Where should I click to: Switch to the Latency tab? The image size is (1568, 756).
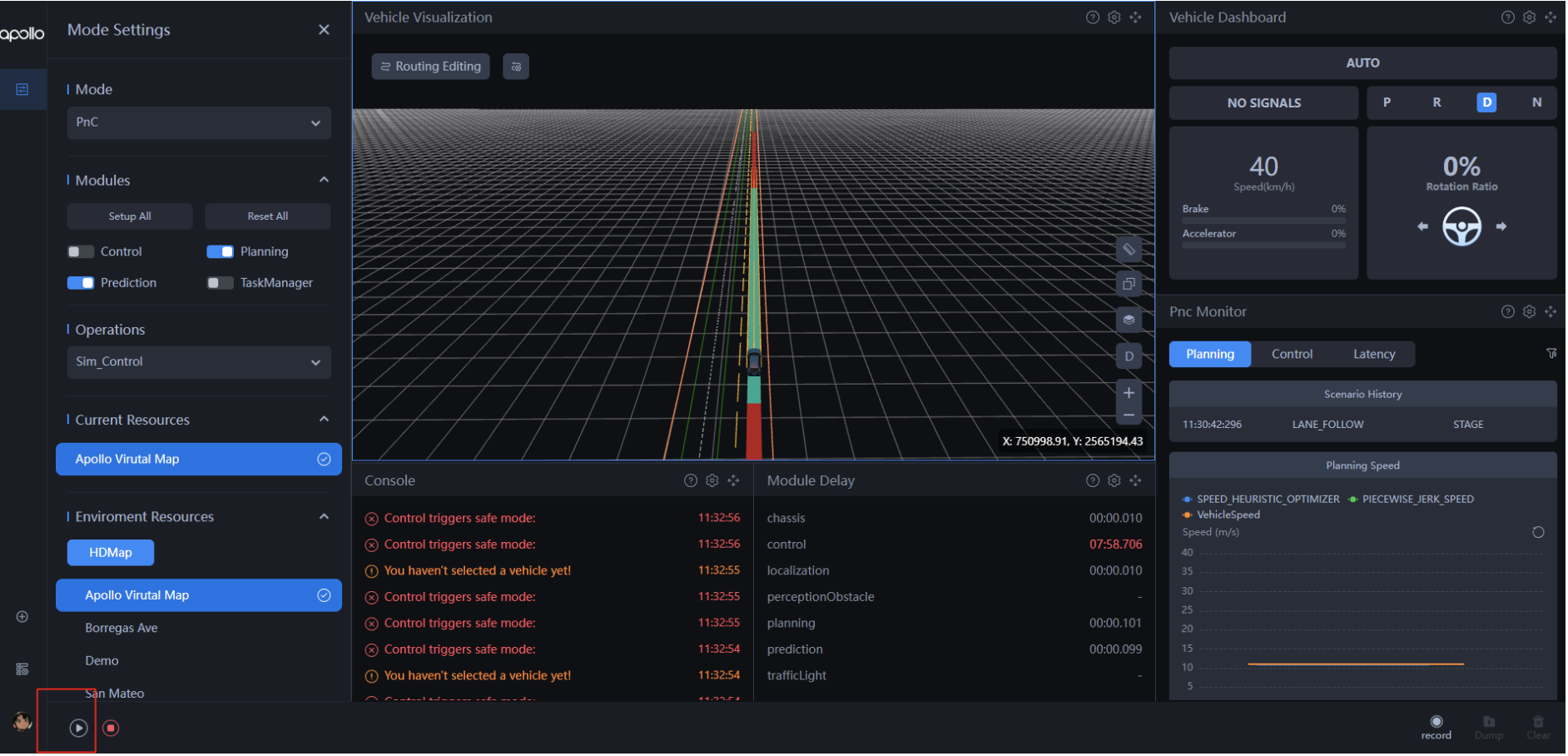[1376, 355]
